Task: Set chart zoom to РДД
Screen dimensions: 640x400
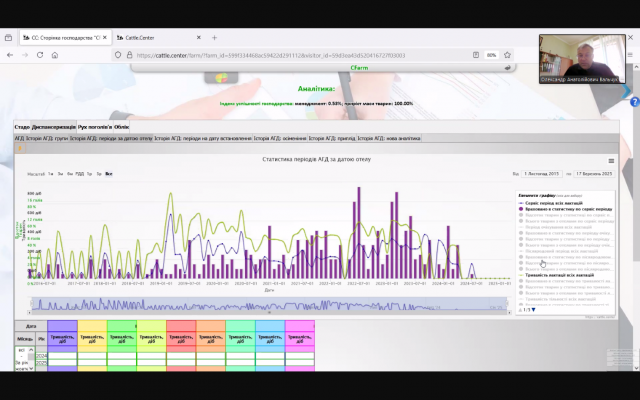Action: [80, 174]
